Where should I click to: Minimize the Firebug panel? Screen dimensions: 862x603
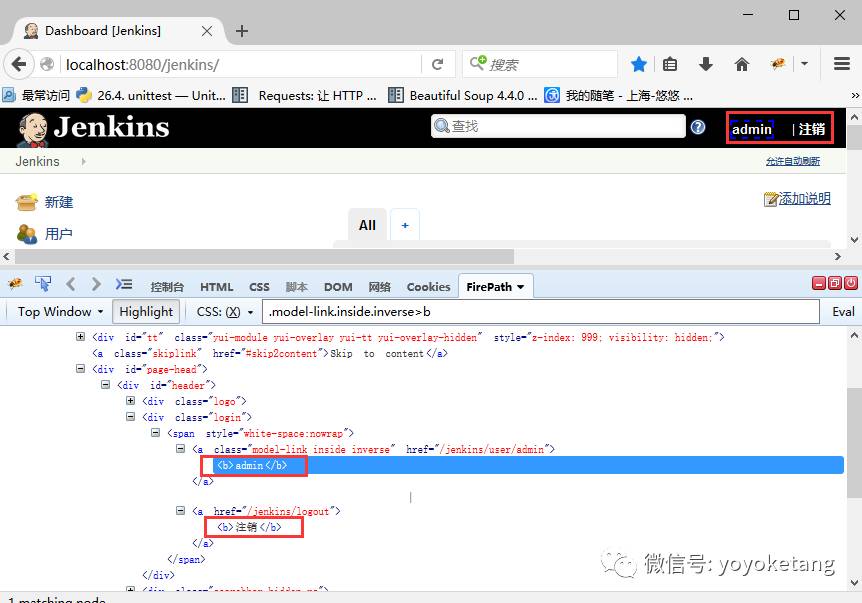click(x=819, y=283)
